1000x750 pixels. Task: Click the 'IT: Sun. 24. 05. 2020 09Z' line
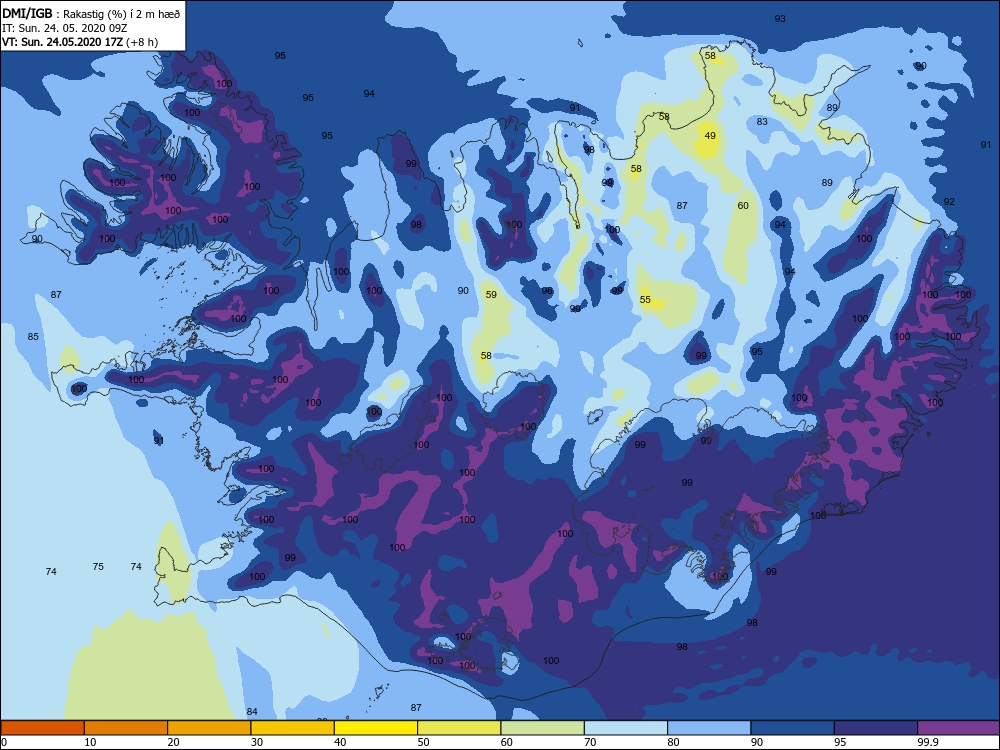tap(64, 28)
